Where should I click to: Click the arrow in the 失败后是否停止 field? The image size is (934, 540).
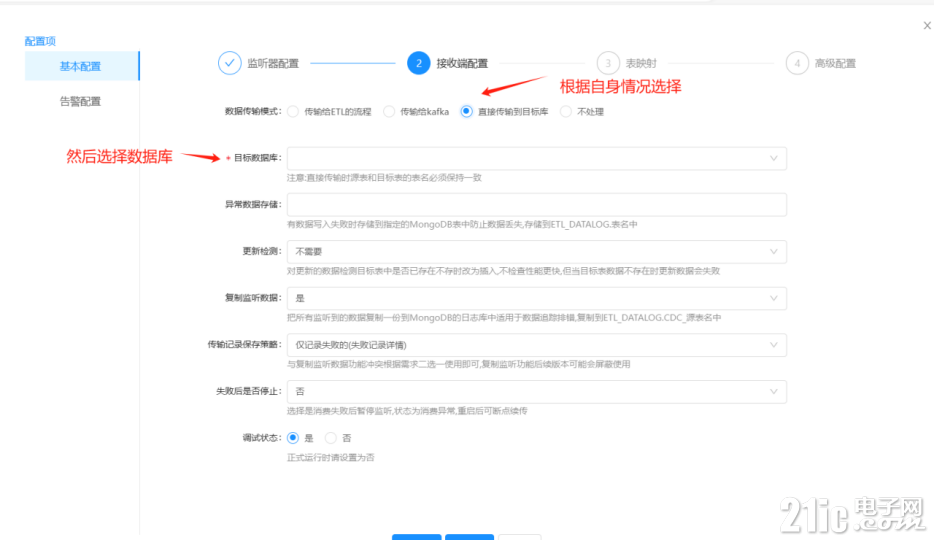[773, 391]
